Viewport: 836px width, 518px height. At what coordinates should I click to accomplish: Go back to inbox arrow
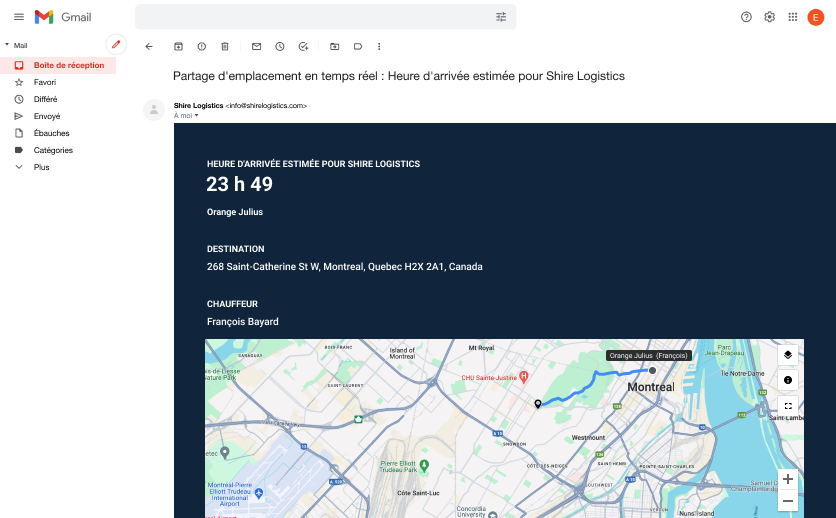click(149, 46)
